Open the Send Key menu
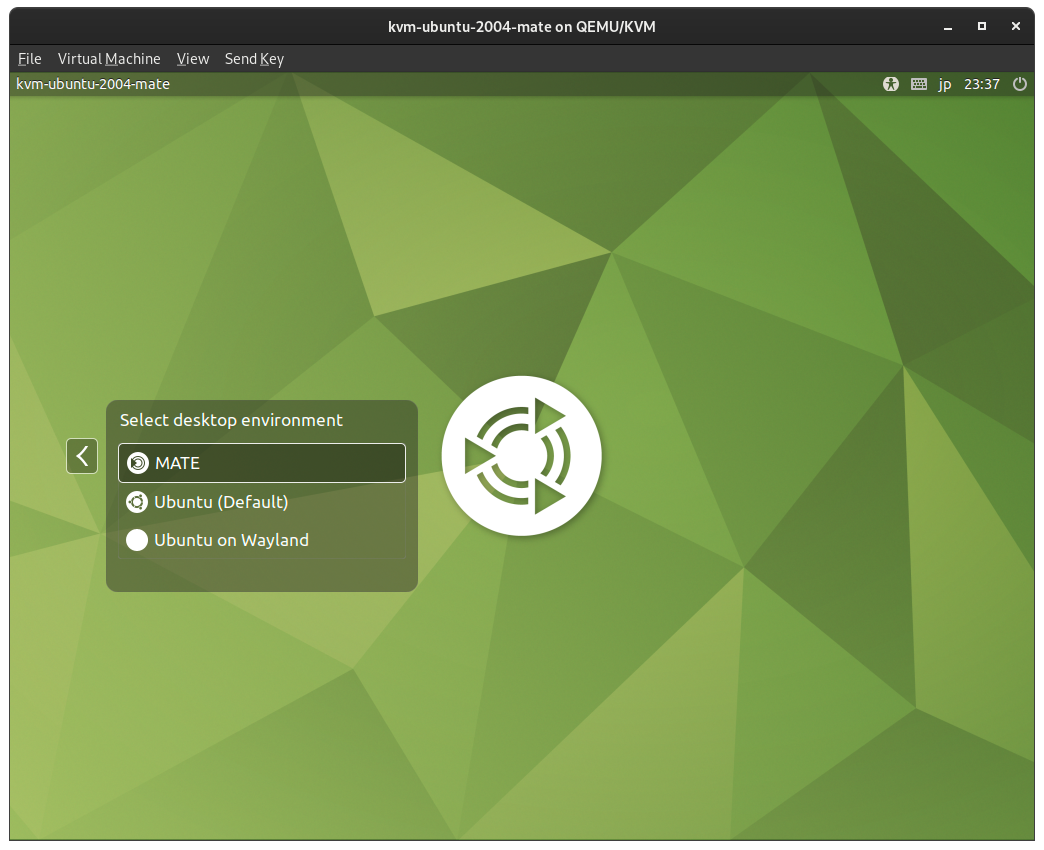 point(254,59)
